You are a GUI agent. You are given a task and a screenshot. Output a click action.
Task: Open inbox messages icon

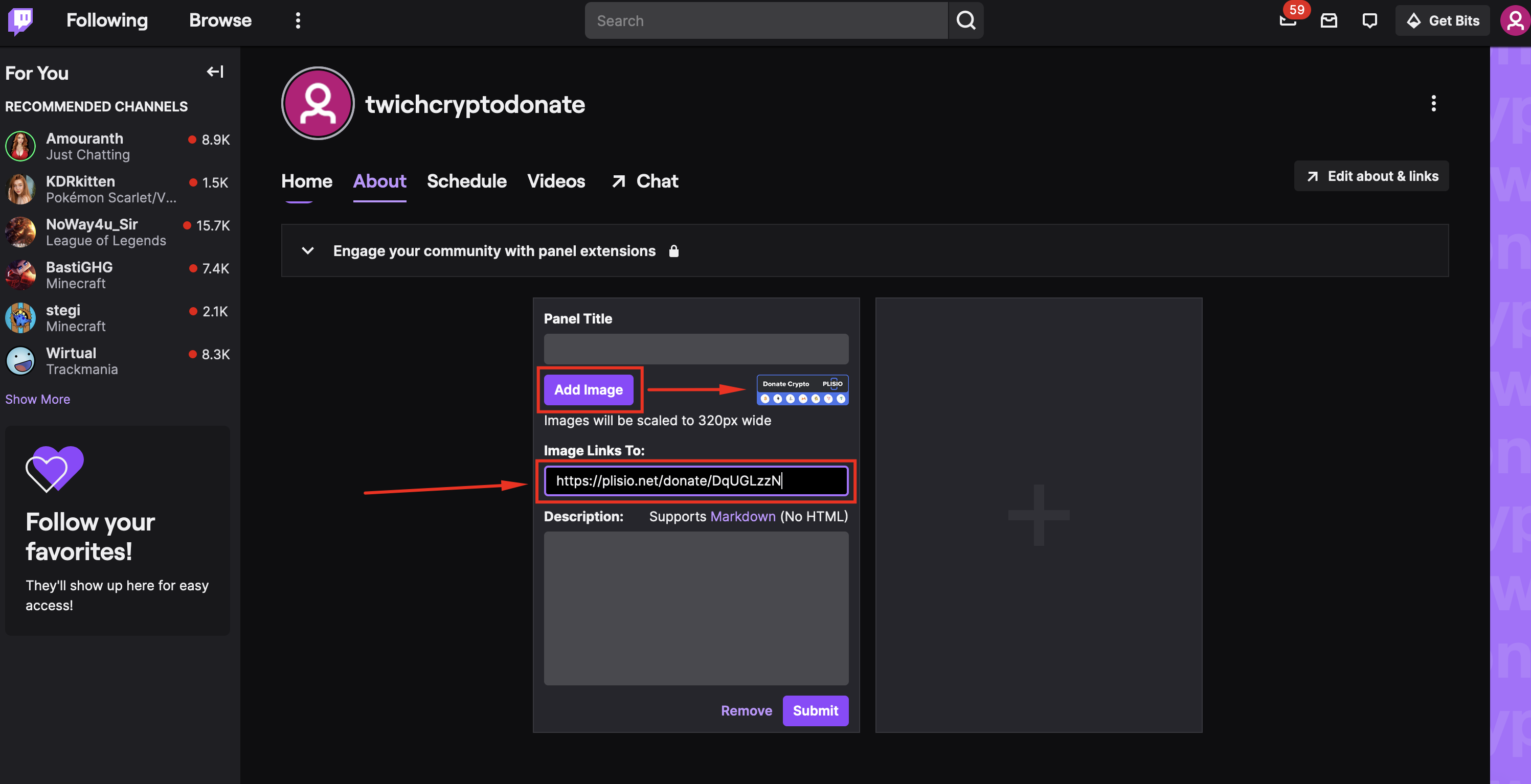[x=1330, y=20]
